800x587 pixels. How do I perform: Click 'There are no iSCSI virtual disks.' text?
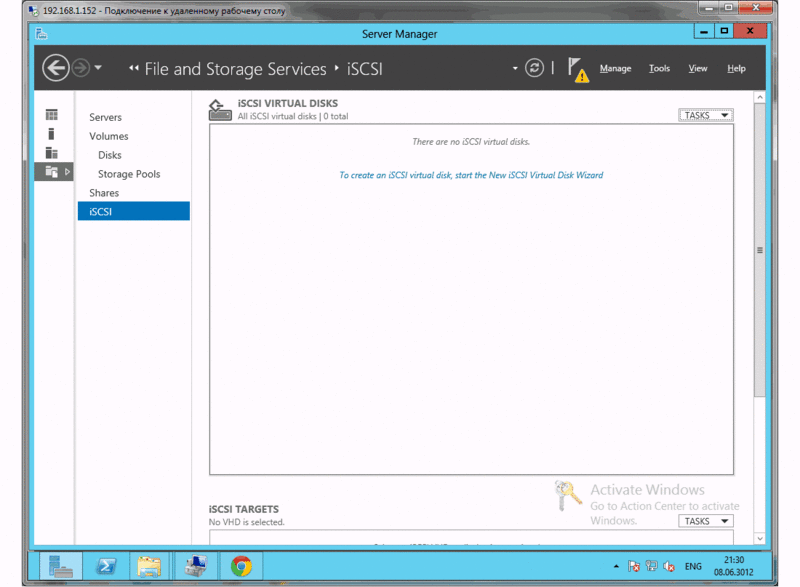click(471, 142)
